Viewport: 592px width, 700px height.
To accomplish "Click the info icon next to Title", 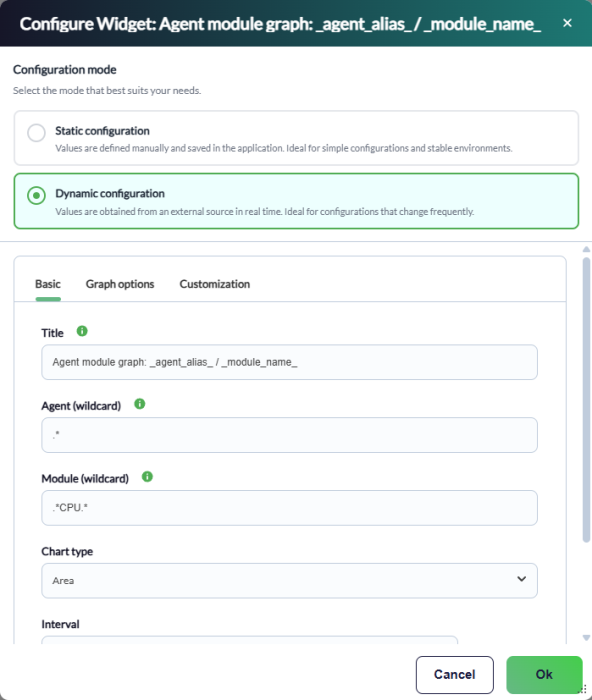I will [x=82, y=331].
